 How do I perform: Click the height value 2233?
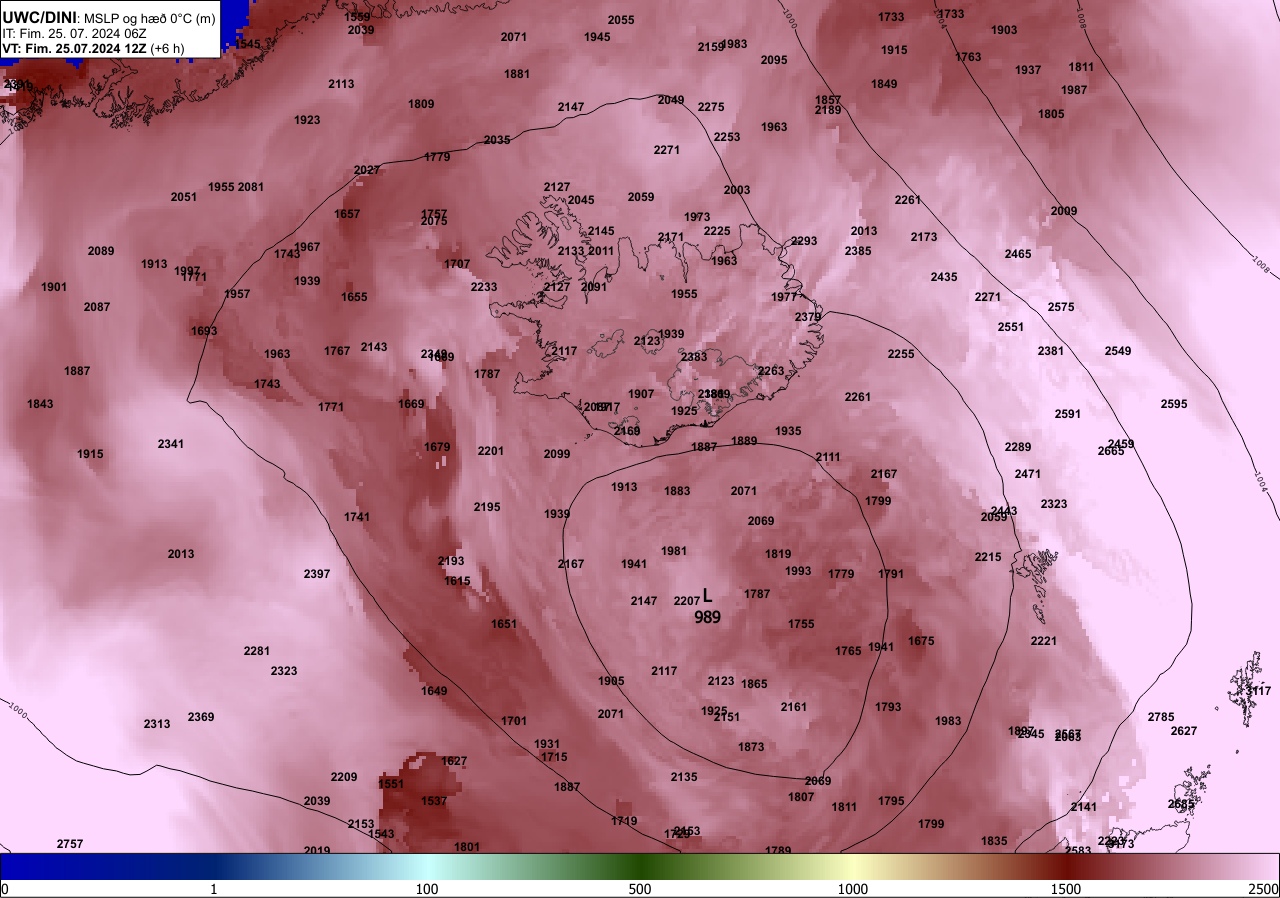click(484, 287)
